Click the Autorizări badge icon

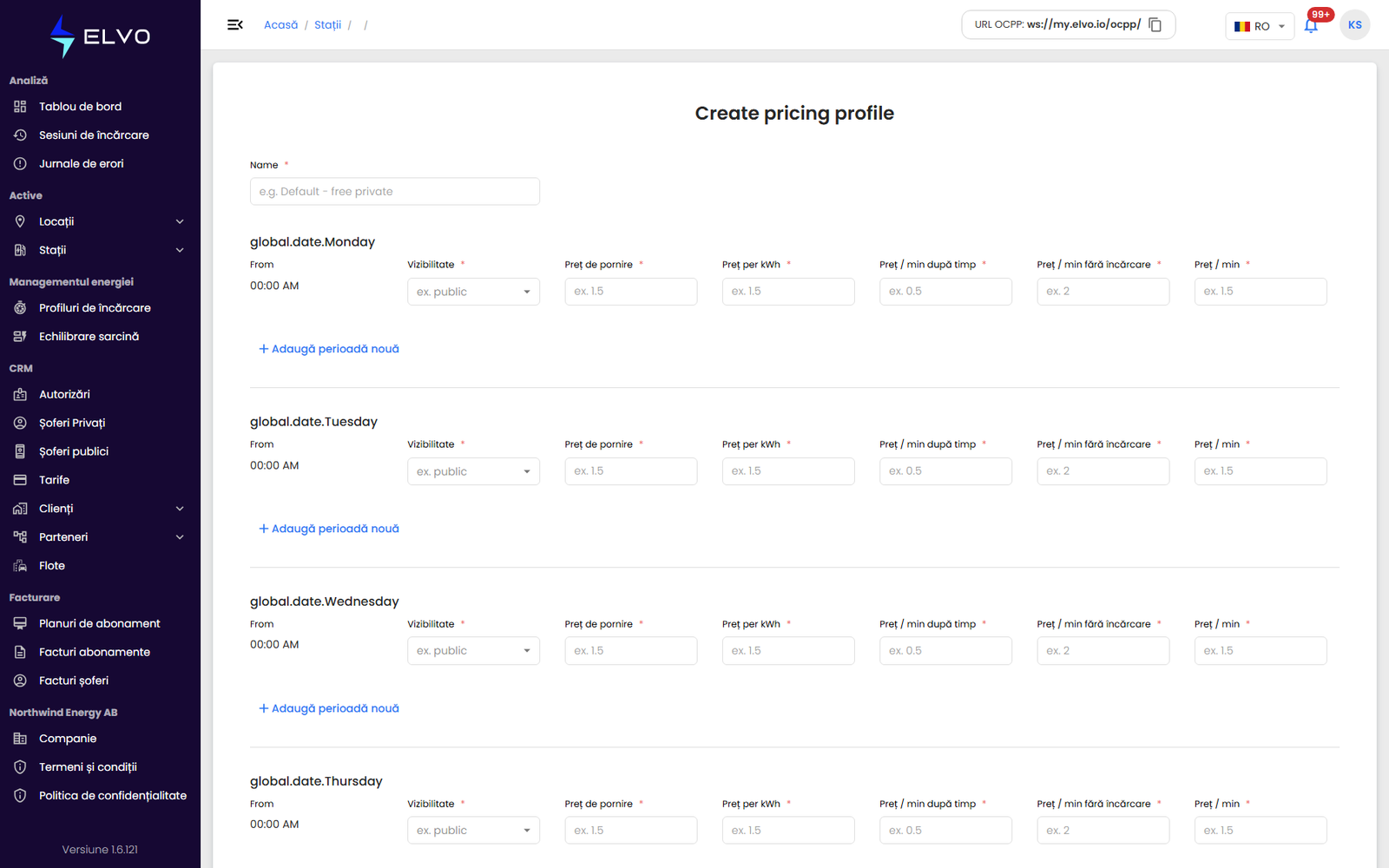[x=20, y=394]
